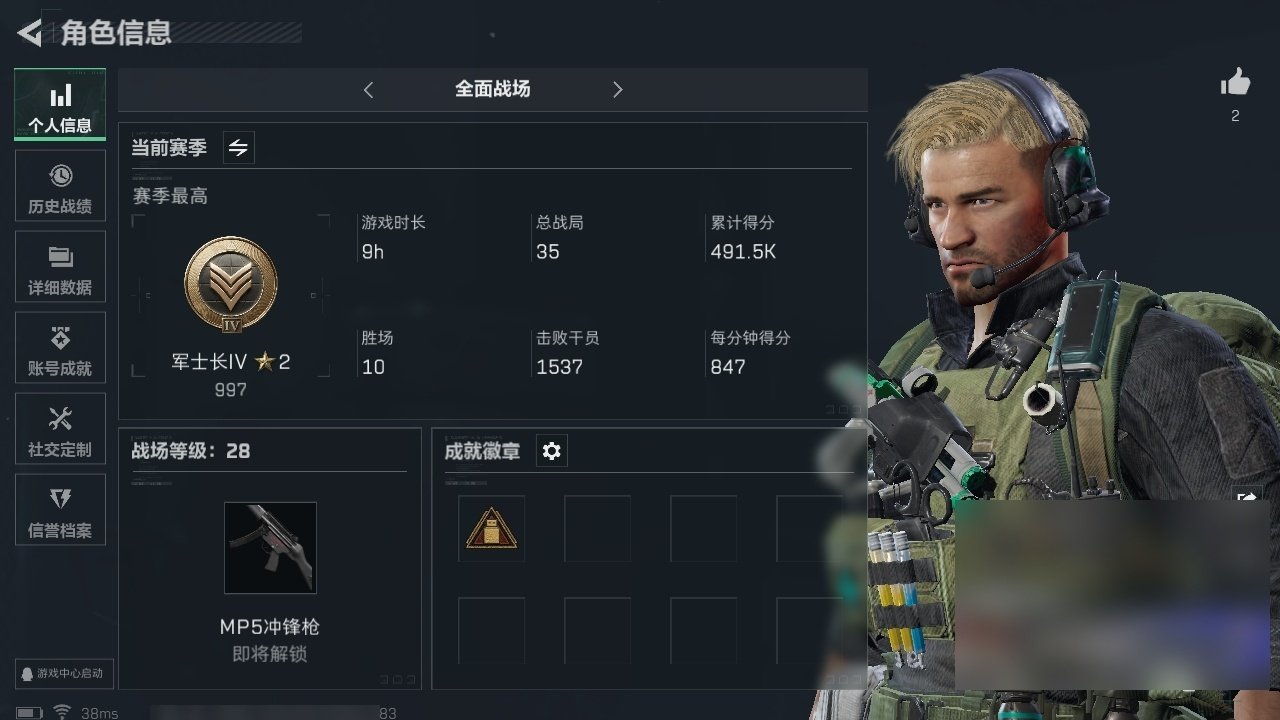Select the equipped gold triangle badge

[491, 528]
